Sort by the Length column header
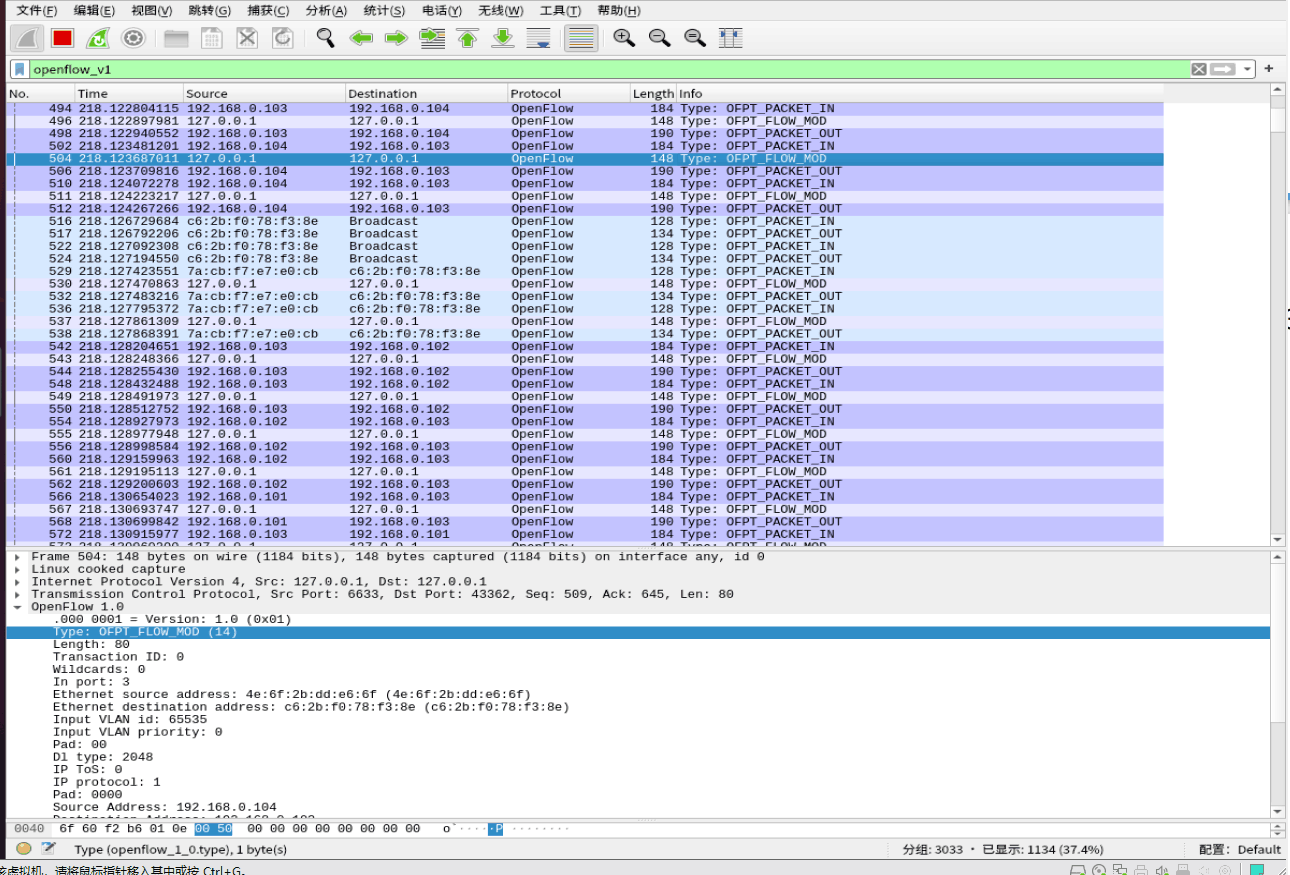The image size is (1290, 875). [653, 94]
